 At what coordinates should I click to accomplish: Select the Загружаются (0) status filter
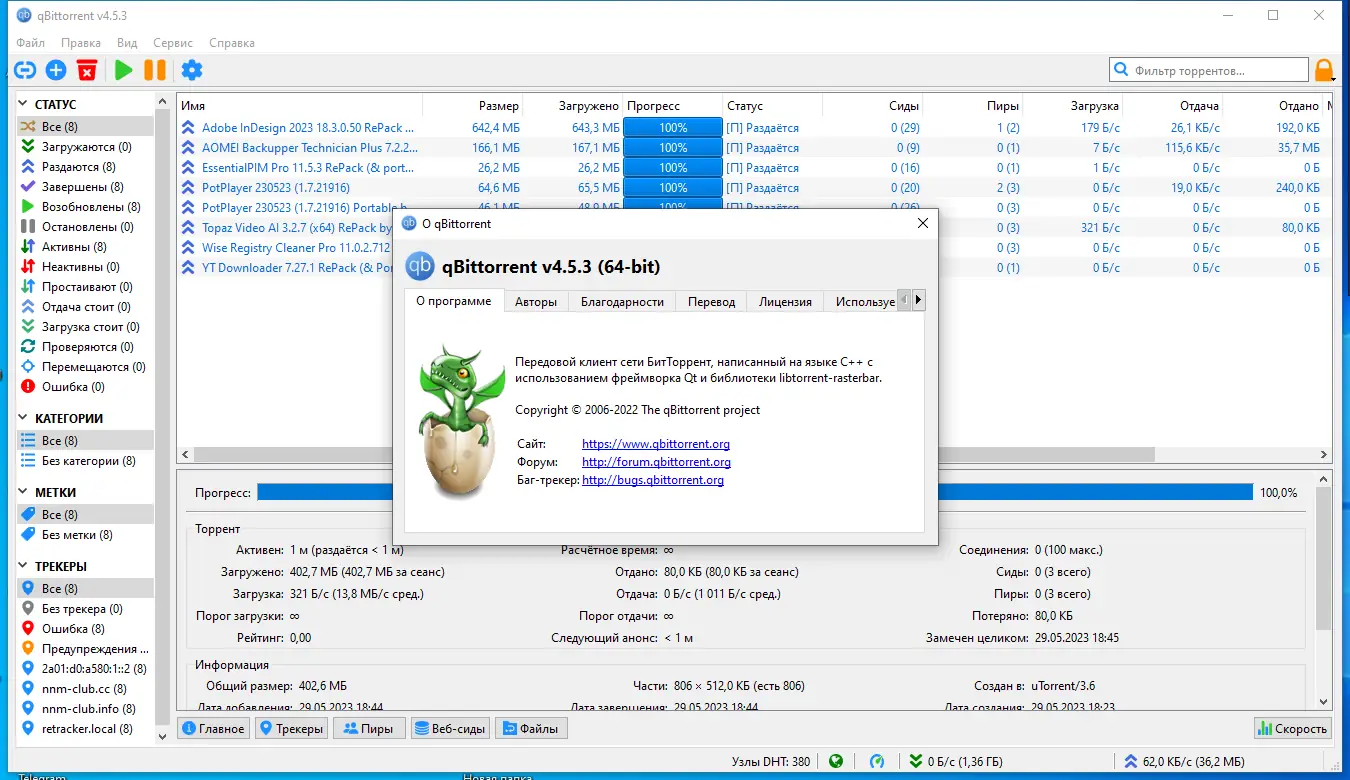[x=85, y=147]
